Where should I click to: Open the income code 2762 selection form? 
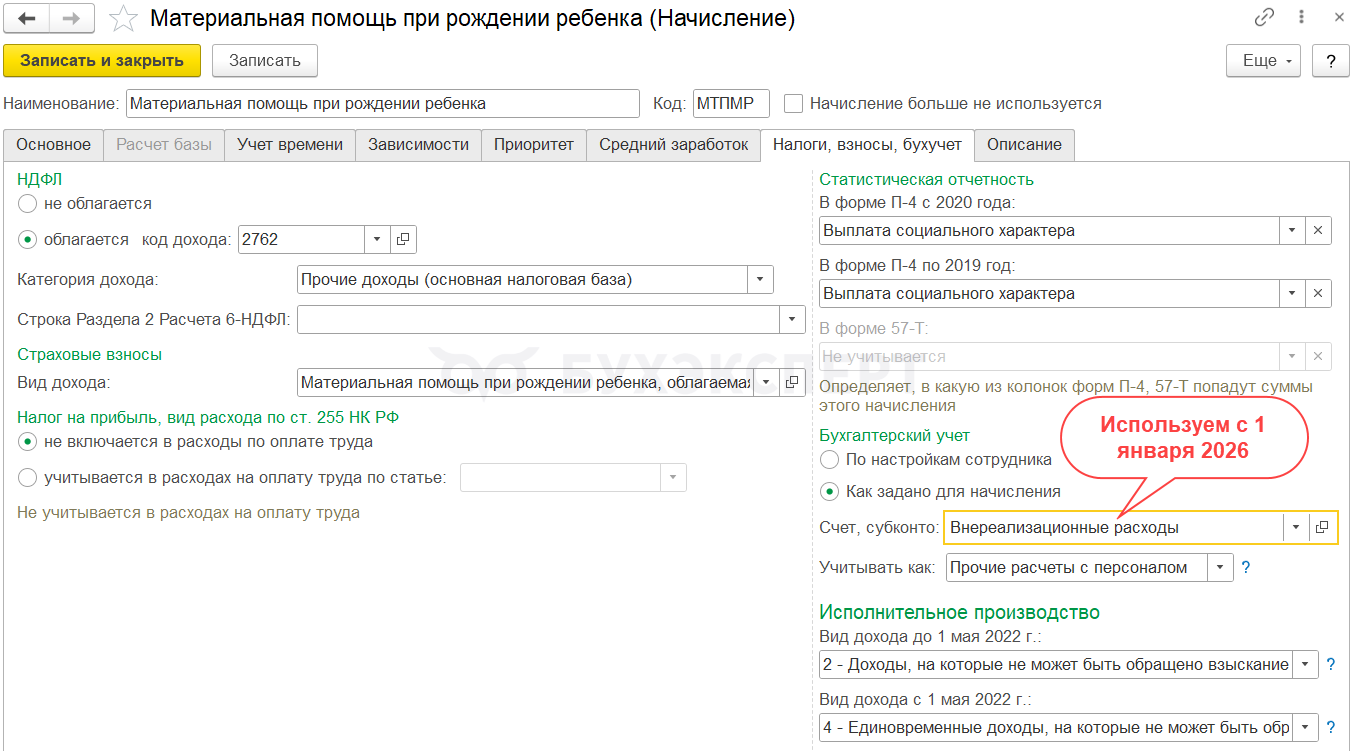point(403,239)
